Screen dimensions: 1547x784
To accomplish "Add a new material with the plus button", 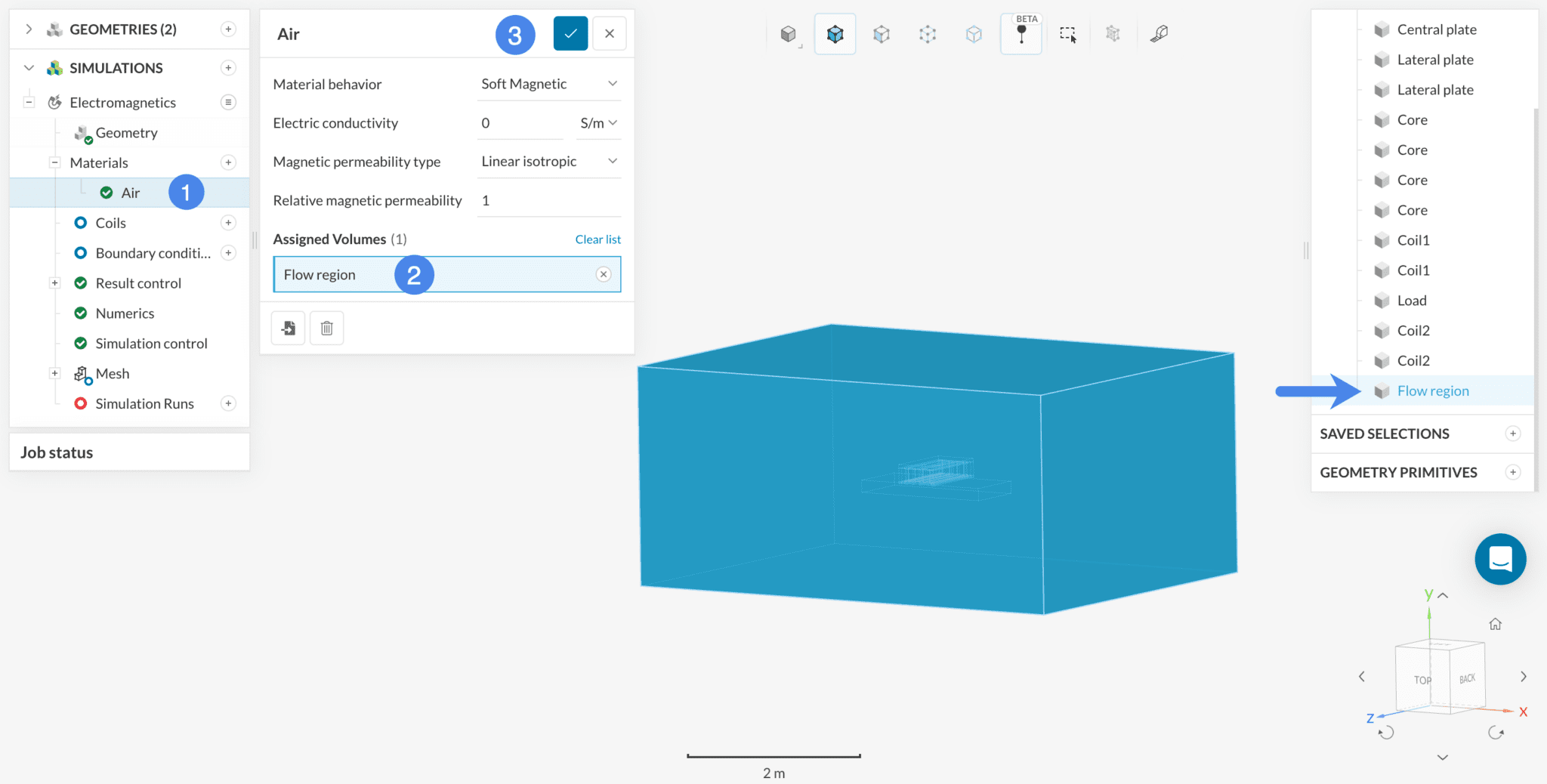I will [228, 162].
